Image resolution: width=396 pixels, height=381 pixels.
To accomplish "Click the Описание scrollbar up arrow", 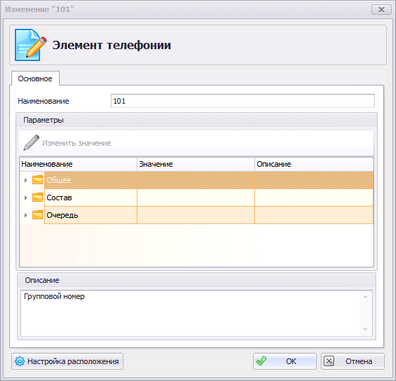I will click(365, 296).
